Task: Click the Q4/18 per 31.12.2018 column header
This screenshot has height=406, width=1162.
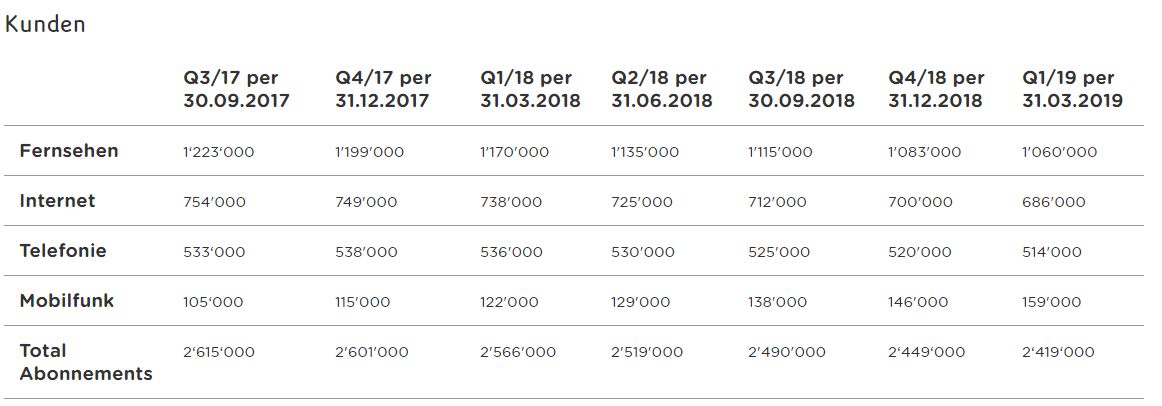Action: [x=936, y=89]
